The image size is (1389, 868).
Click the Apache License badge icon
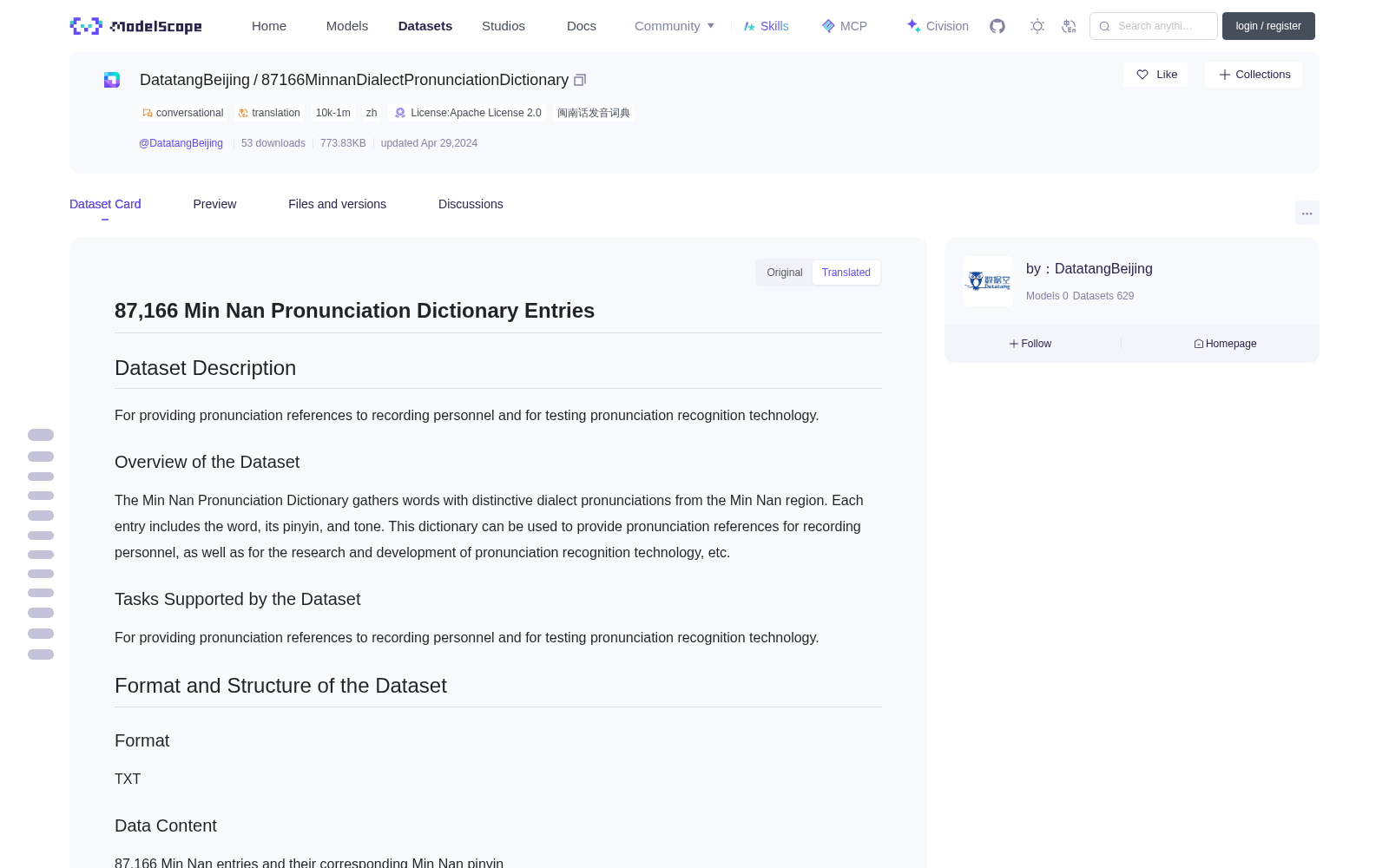(400, 113)
